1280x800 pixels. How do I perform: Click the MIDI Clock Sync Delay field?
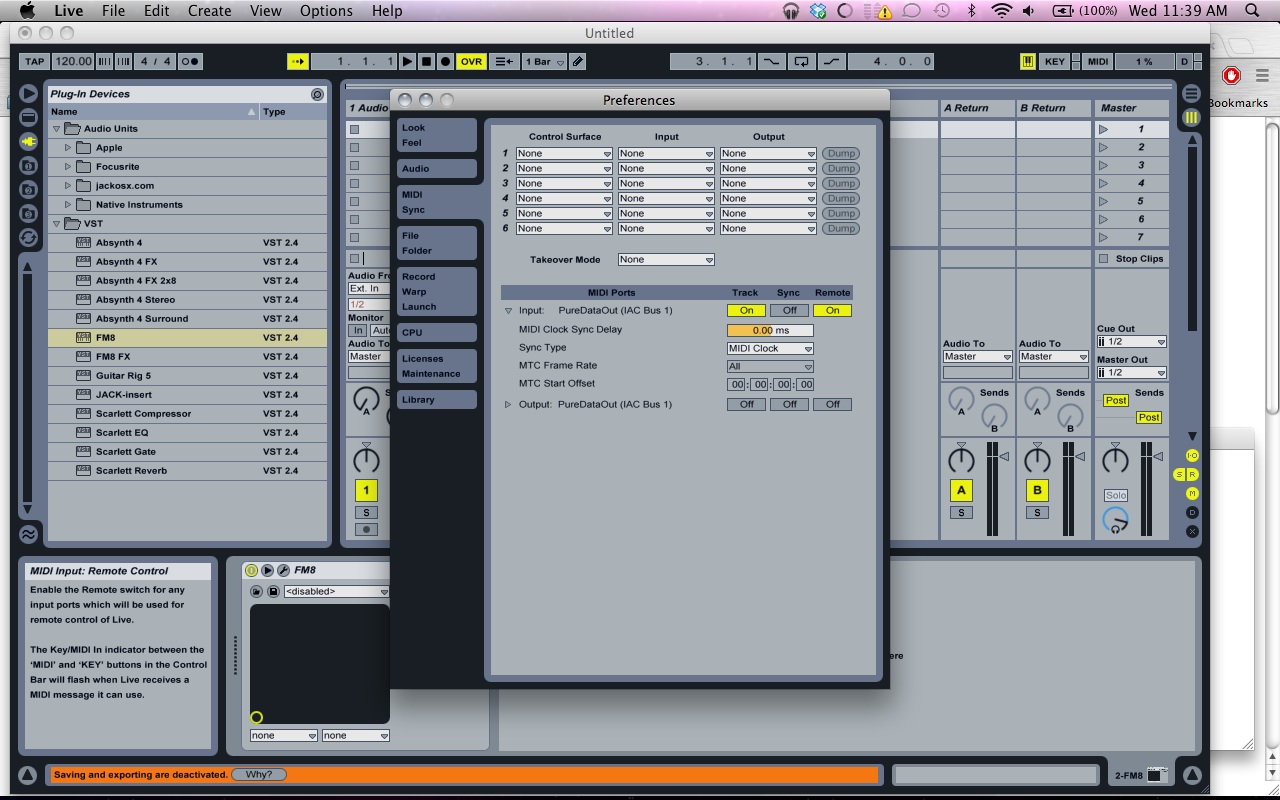coord(770,330)
